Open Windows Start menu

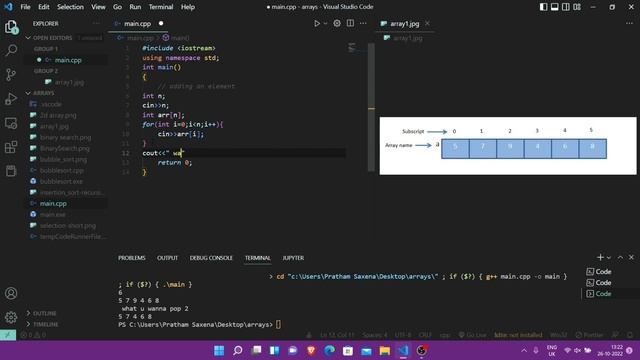[x=219, y=351]
